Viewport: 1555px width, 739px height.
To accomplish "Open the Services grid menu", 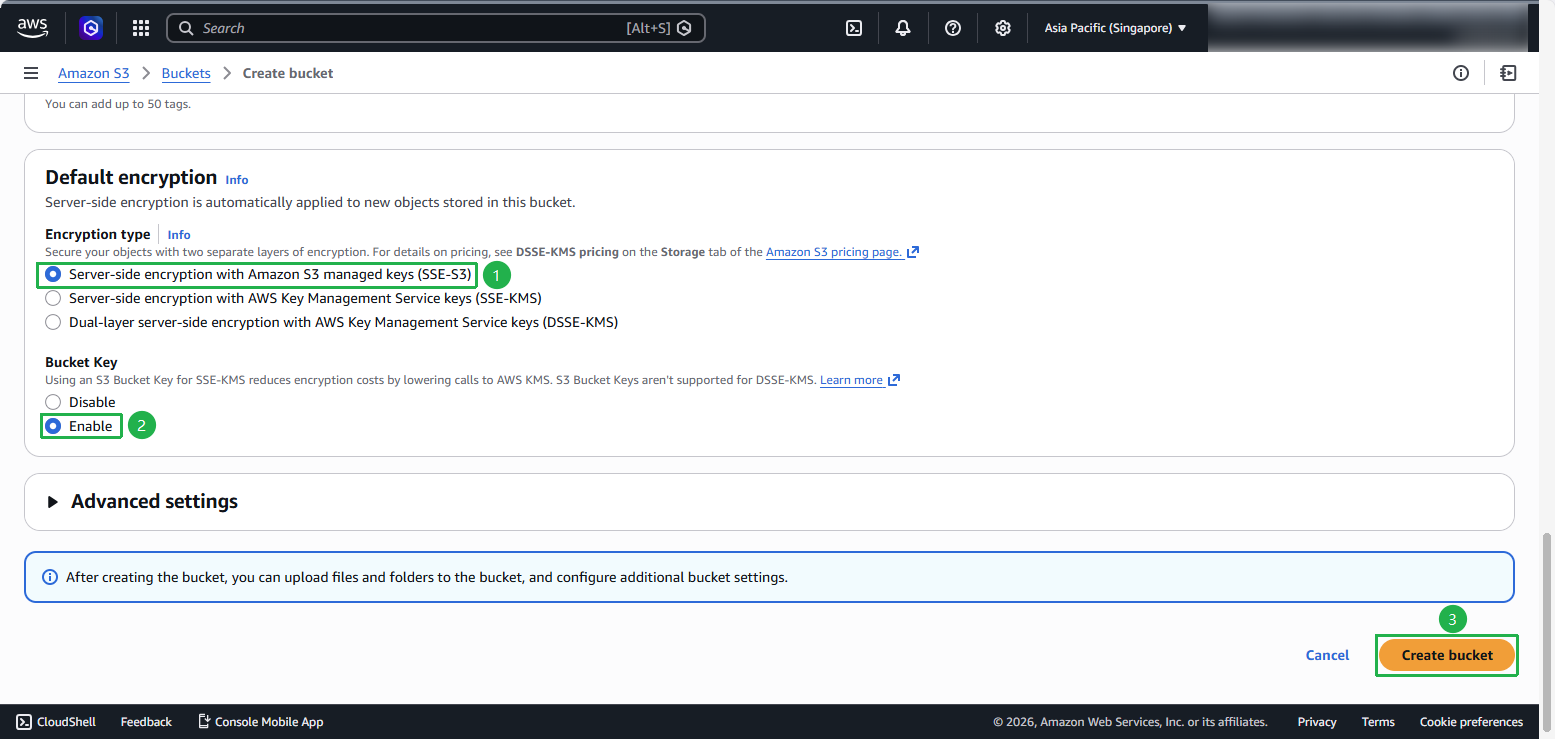I will point(141,28).
